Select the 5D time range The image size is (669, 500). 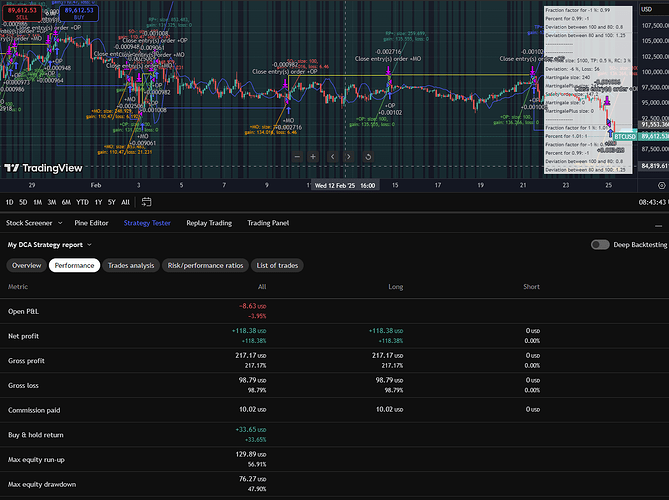pyautogui.click(x=23, y=202)
